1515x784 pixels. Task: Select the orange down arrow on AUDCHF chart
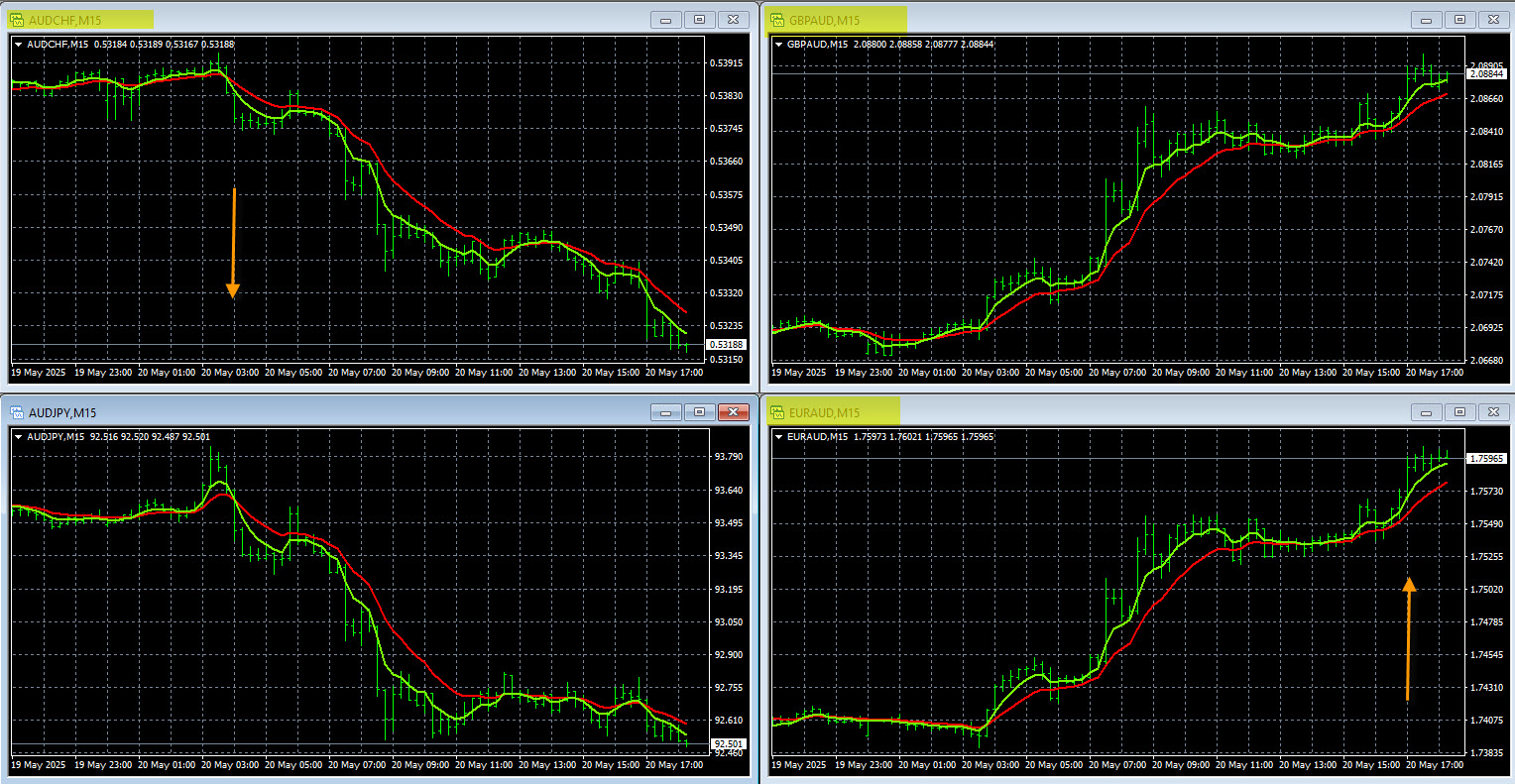click(233, 243)
